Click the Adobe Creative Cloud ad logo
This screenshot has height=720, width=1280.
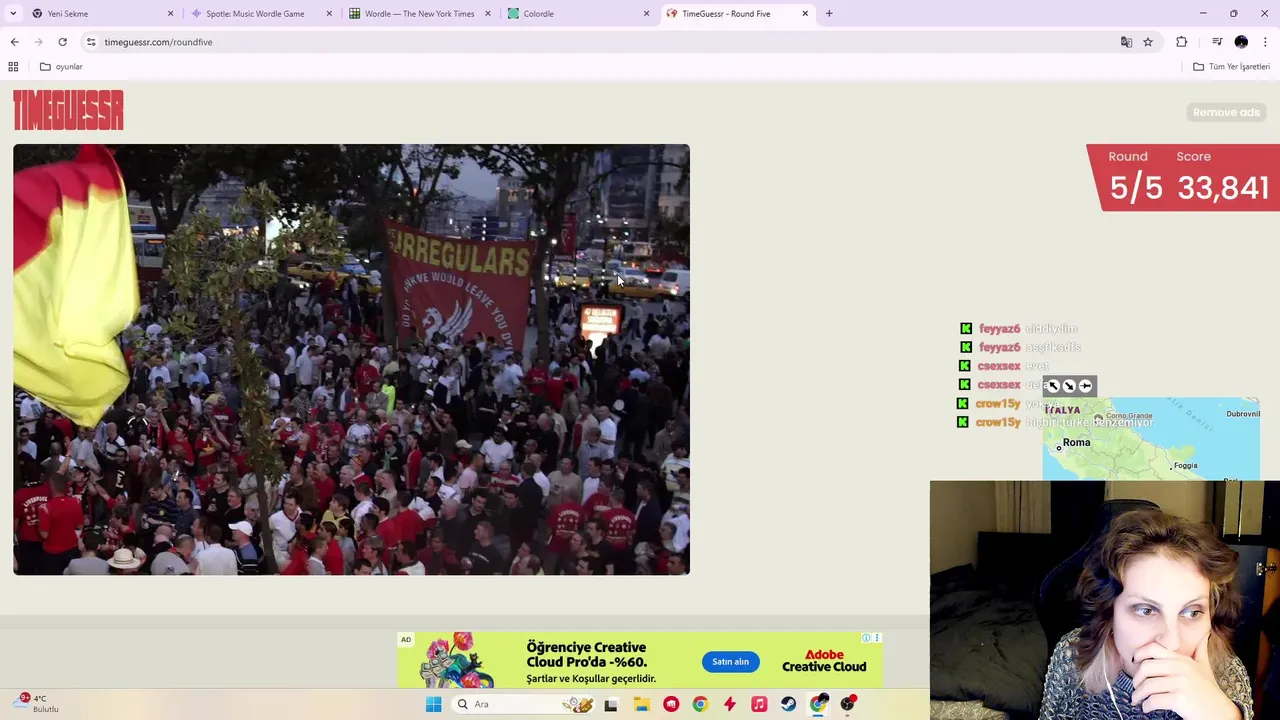[x=824, y=661]
